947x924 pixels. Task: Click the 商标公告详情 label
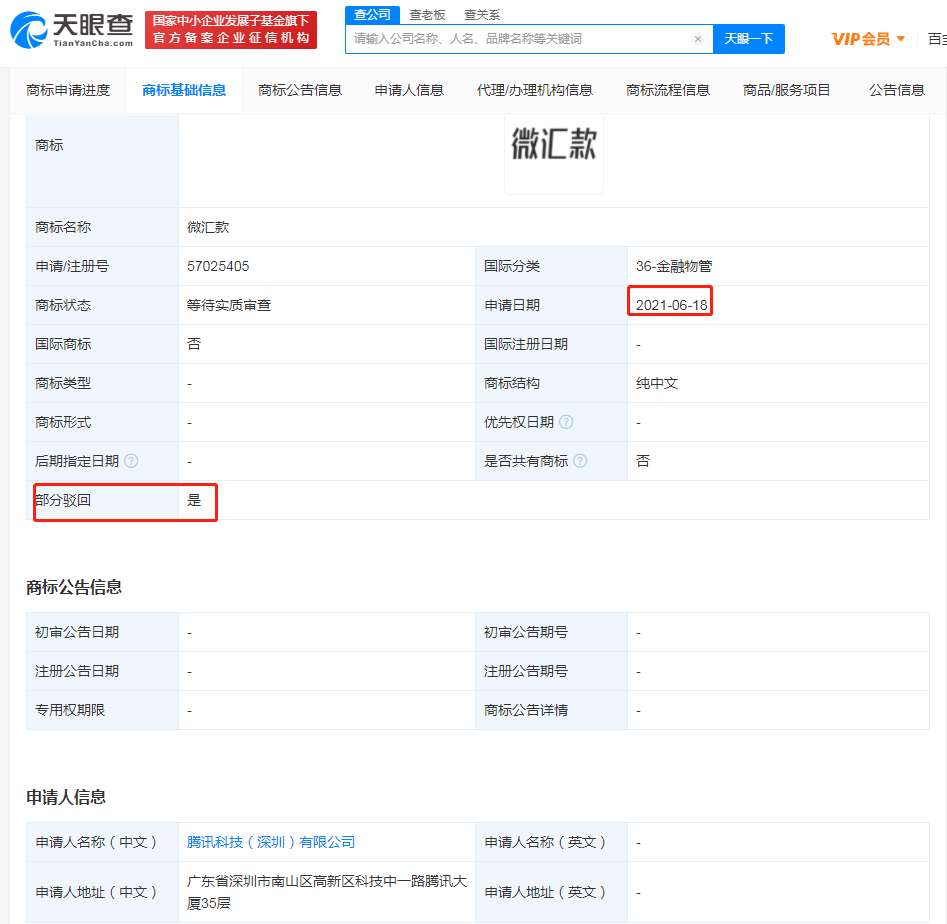pos(526,710)
